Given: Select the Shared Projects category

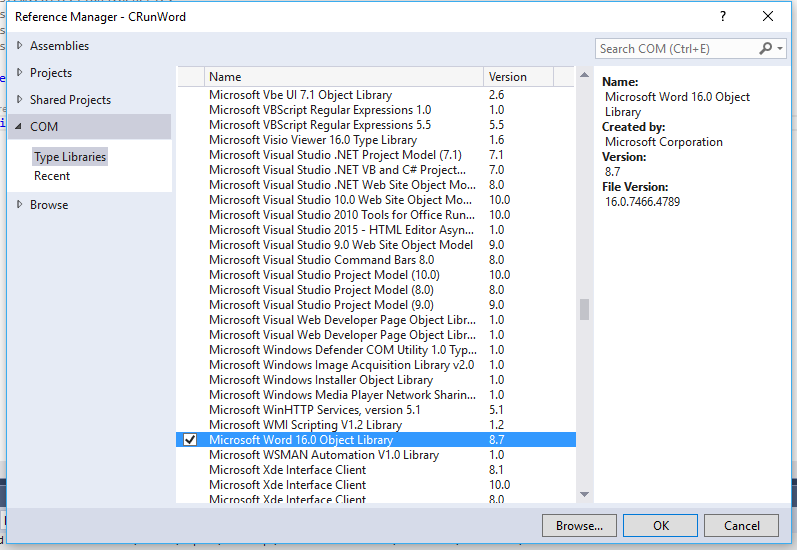Looking at the screenshot, I should coord(70,100).
